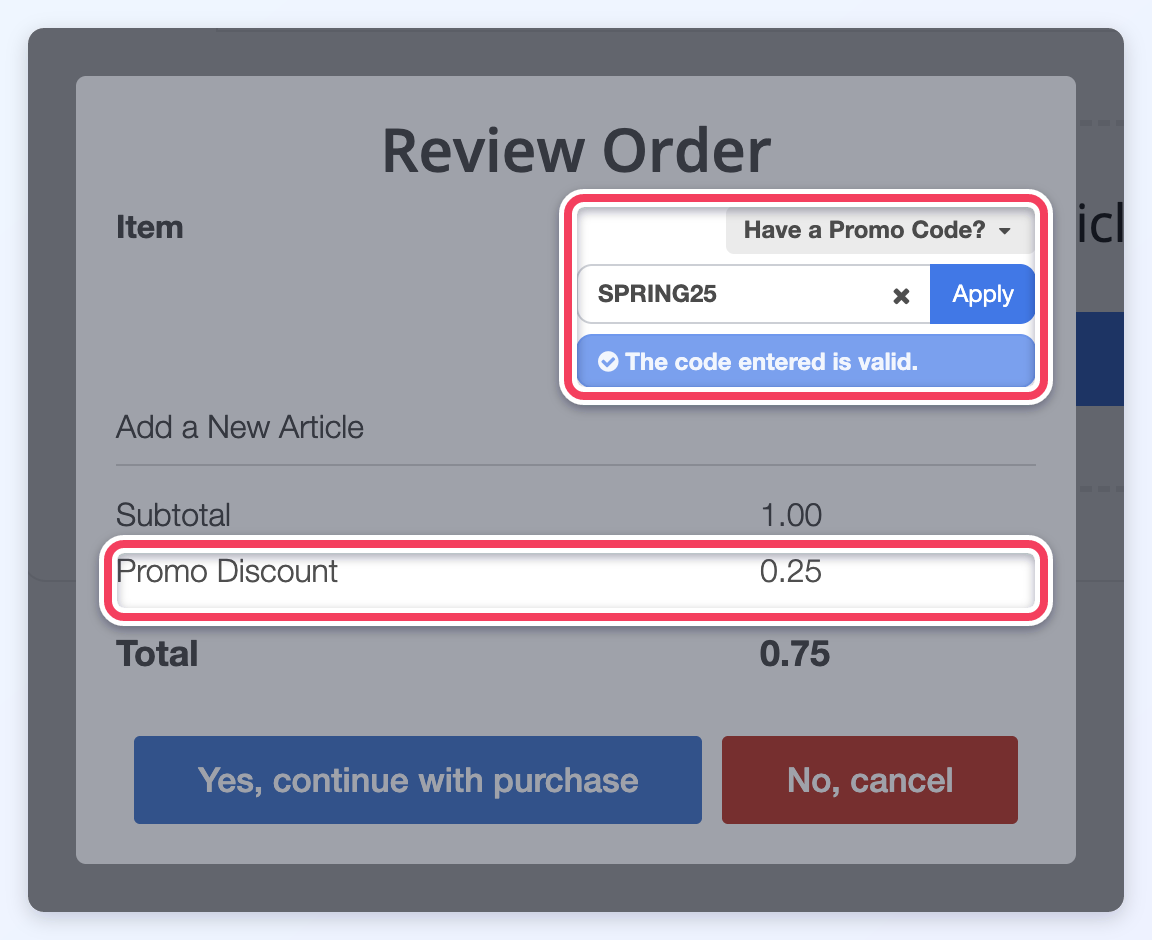The height and width of the screenshot is (940, 1152).
Task: Click the No, cancel button
Action: (x=870, y=780)
